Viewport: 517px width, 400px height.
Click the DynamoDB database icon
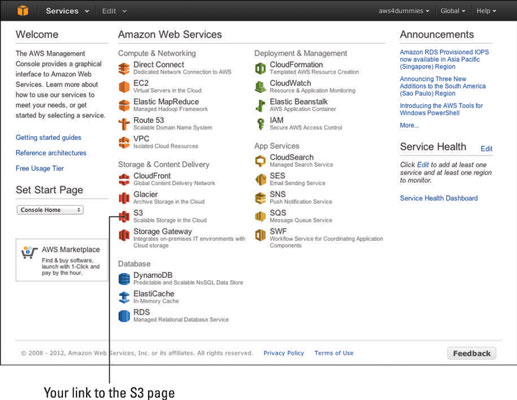point(124,279)
